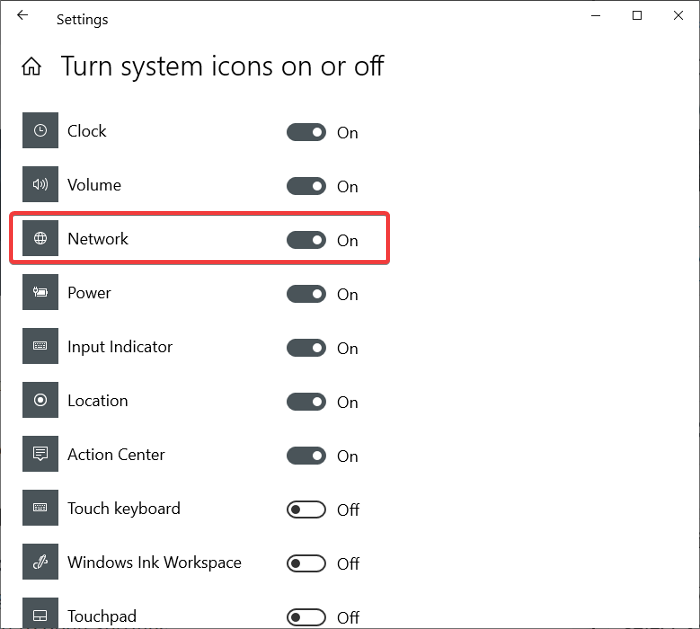Viewport: 700px width, 629px height.
Task: Click the Power battery icon tile
Action: pos(40,293)
